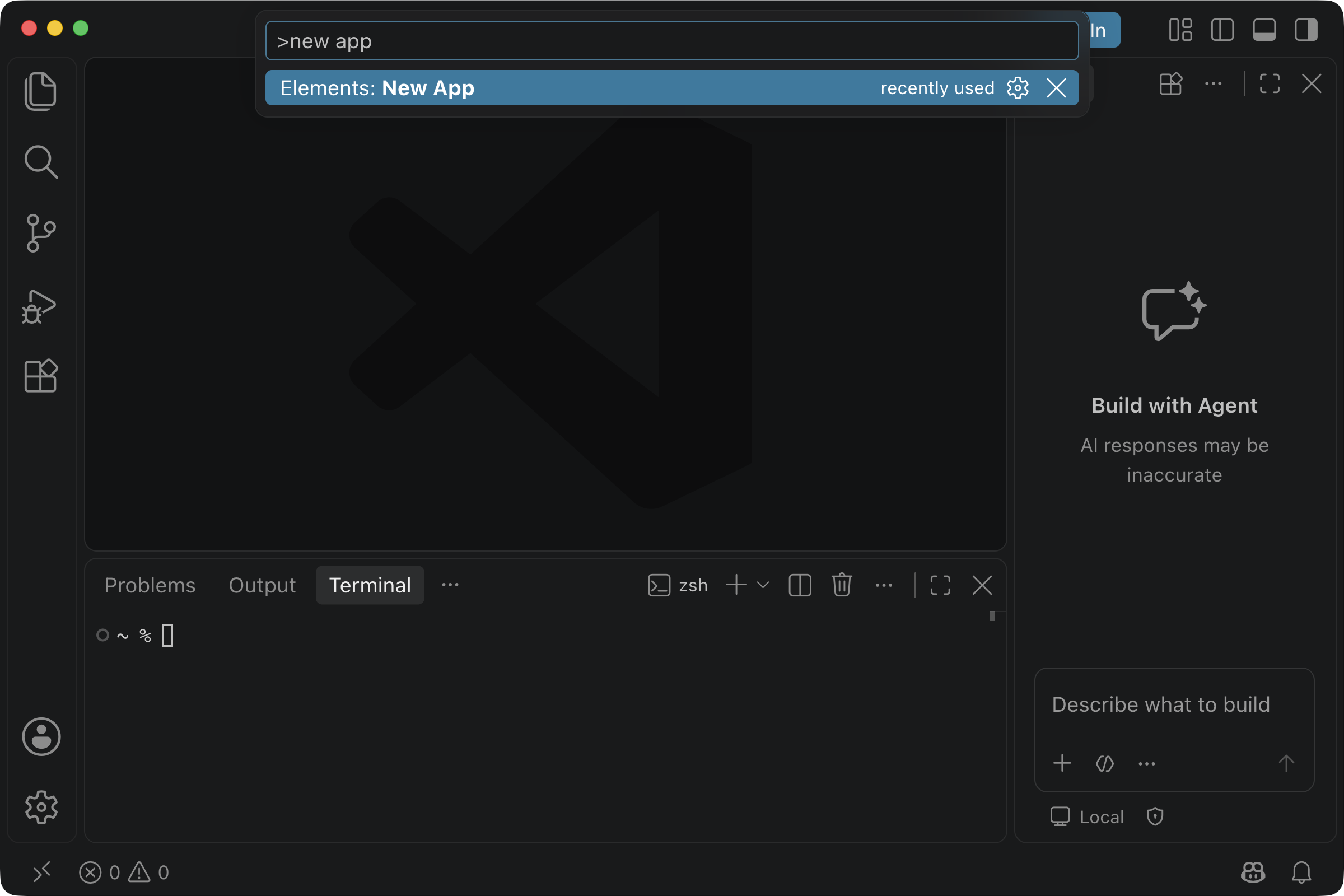The height and width of the screenshot is (896, 1344).
Task: Switch to the Output tab
Action: pyautogui.click(x=262, y=585)
